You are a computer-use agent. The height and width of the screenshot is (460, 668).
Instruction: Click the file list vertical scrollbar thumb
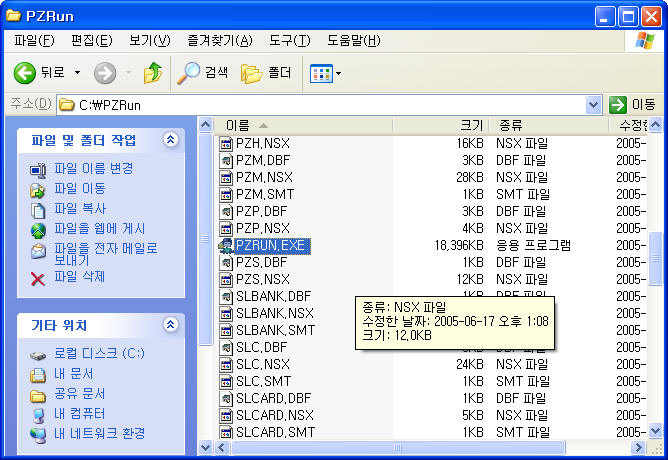coord(656,259)
